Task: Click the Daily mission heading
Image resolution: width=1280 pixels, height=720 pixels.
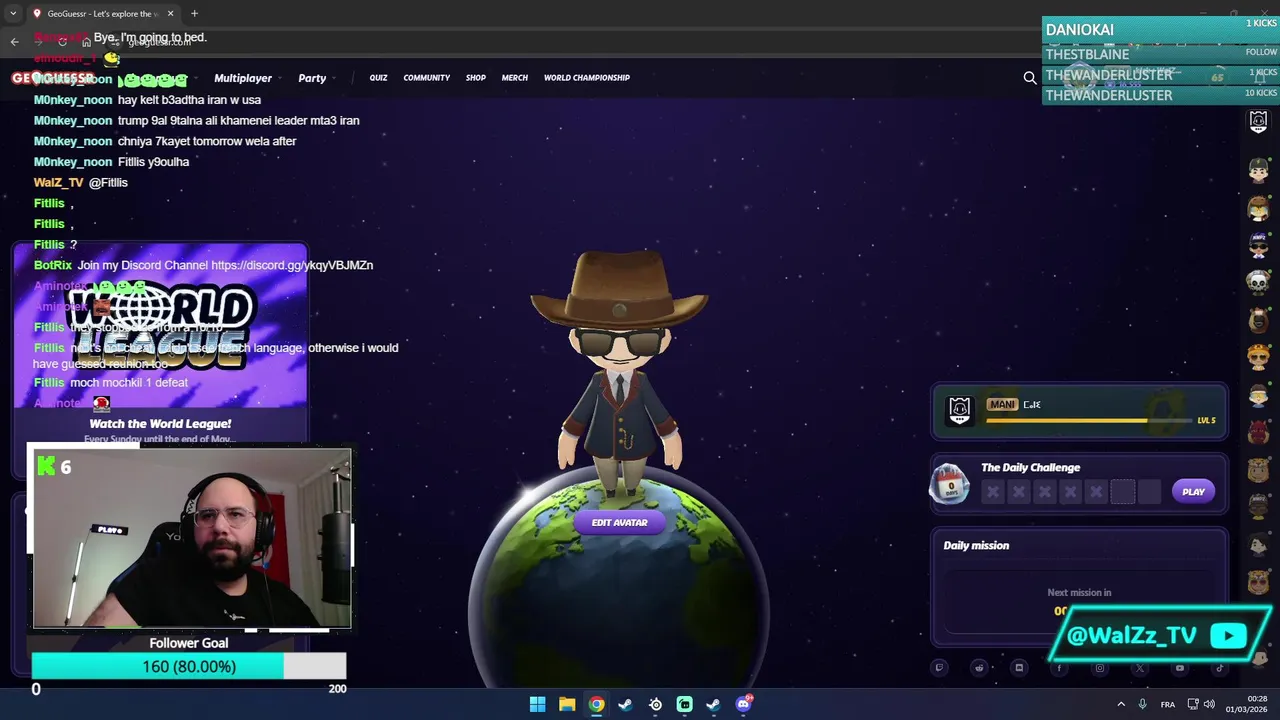Action: [x=976, y=545]
